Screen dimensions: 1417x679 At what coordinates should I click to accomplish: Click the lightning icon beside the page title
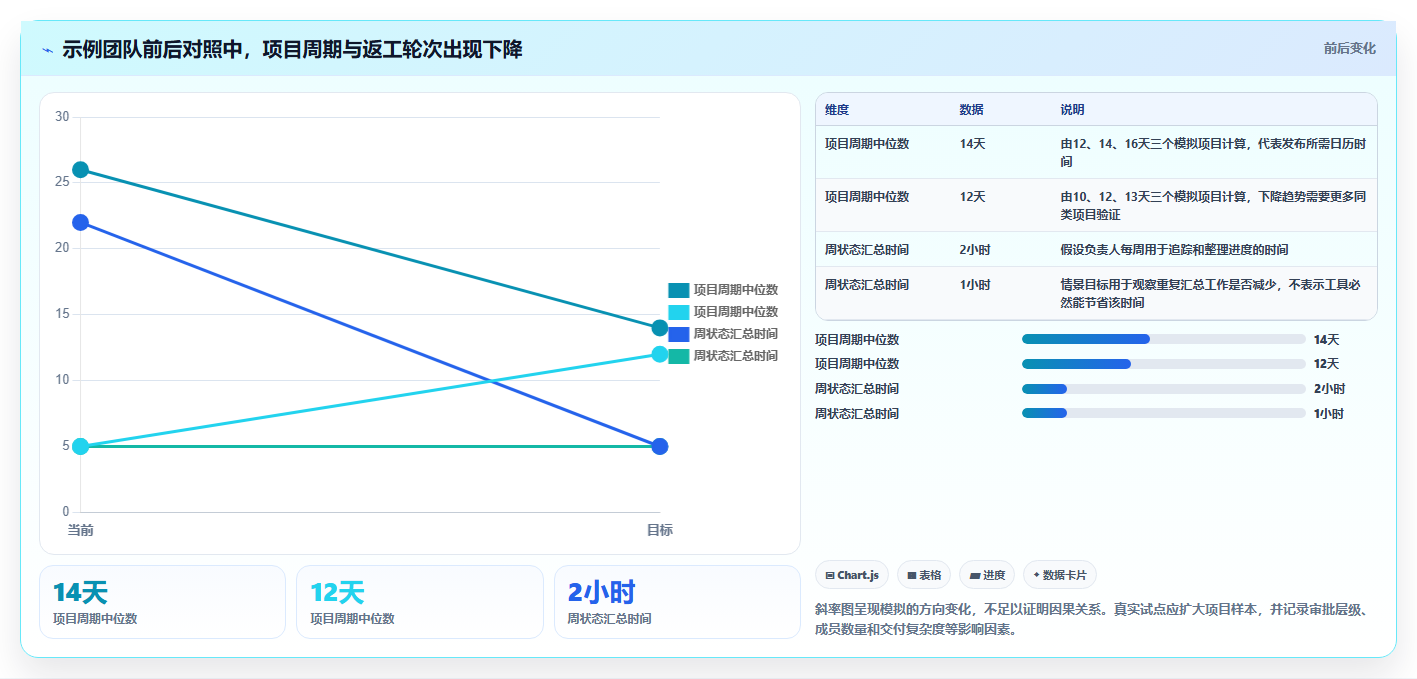(x=47, y=50)
